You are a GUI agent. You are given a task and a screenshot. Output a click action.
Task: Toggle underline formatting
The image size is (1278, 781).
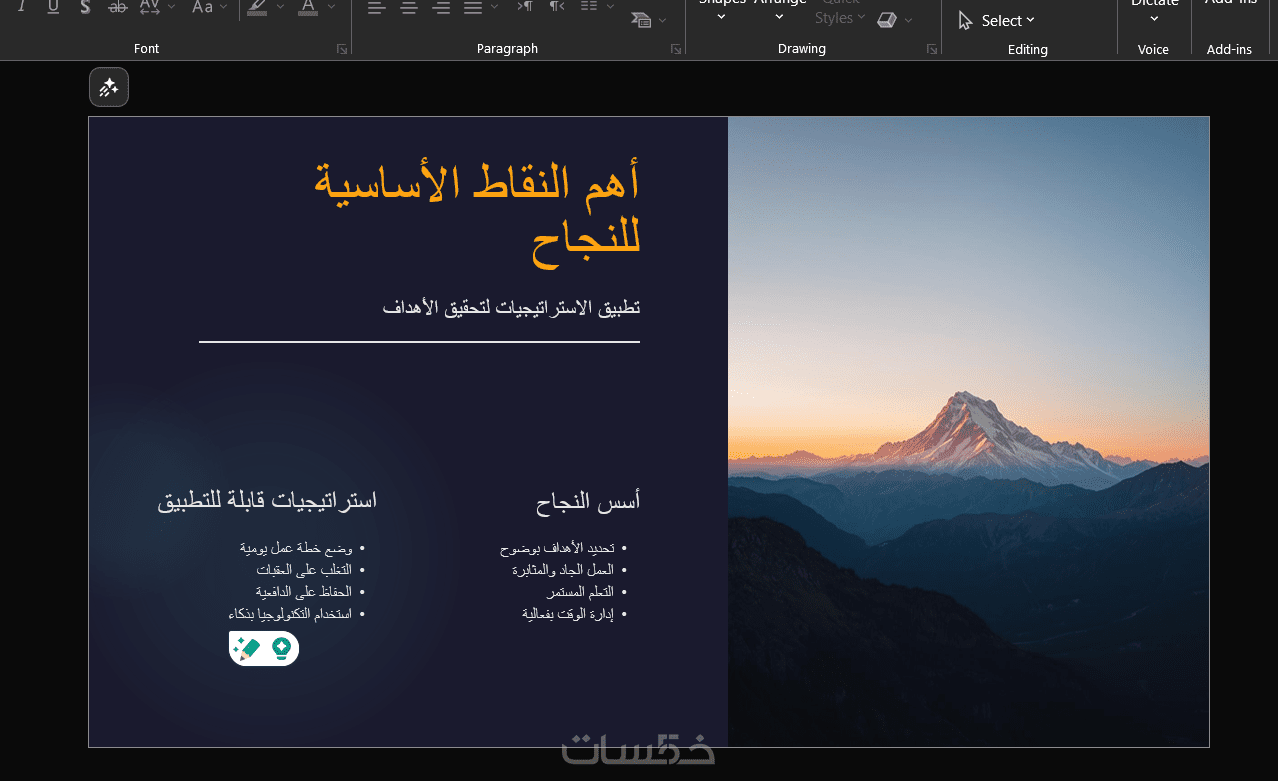coord(53,6)
